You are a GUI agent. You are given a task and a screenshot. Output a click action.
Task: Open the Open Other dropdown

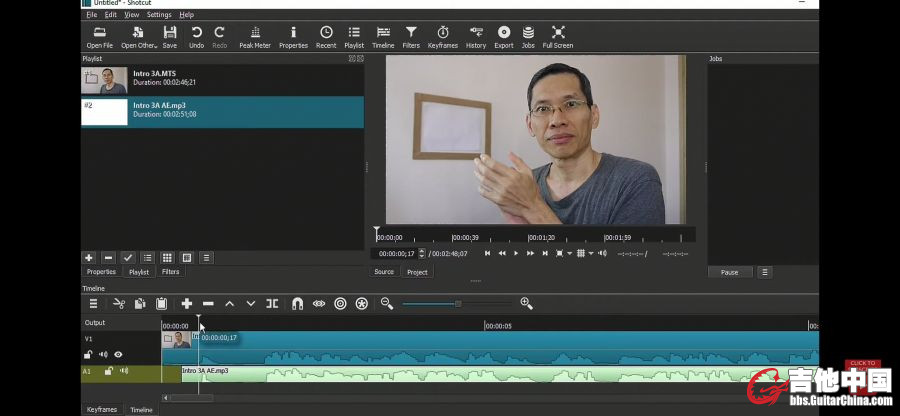coord(139,37)
